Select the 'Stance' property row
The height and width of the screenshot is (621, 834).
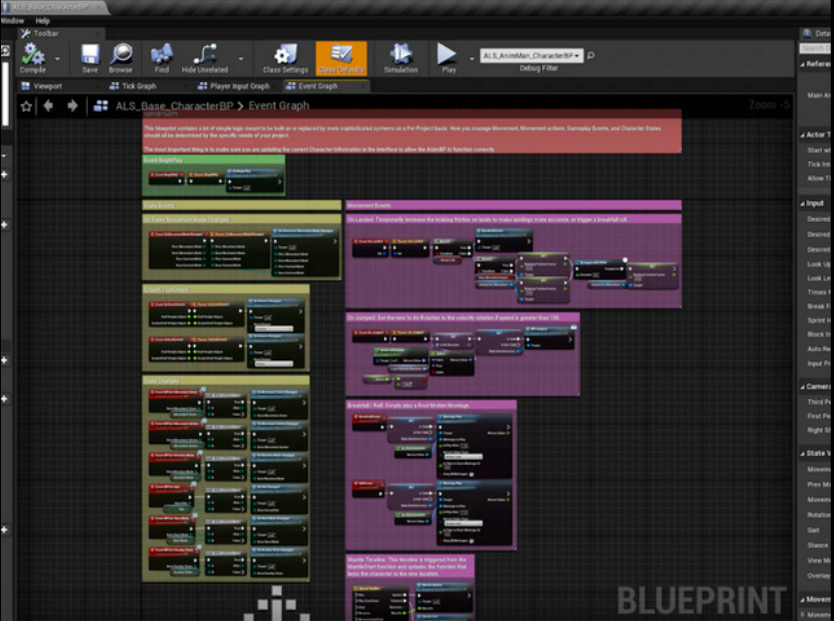click(x=818, y=545)
